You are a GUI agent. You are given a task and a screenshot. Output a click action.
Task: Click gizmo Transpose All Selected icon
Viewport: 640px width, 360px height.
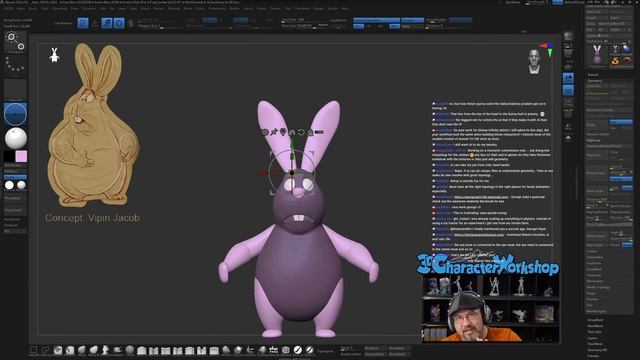(319, 132)
